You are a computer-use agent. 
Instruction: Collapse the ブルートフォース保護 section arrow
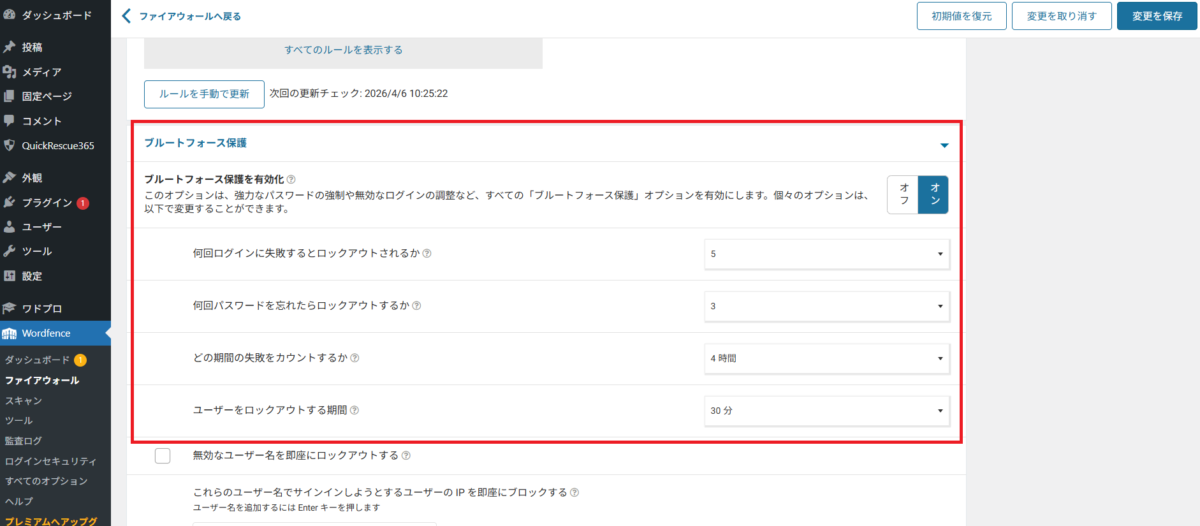pyautogui.click(x=943, y=145)
